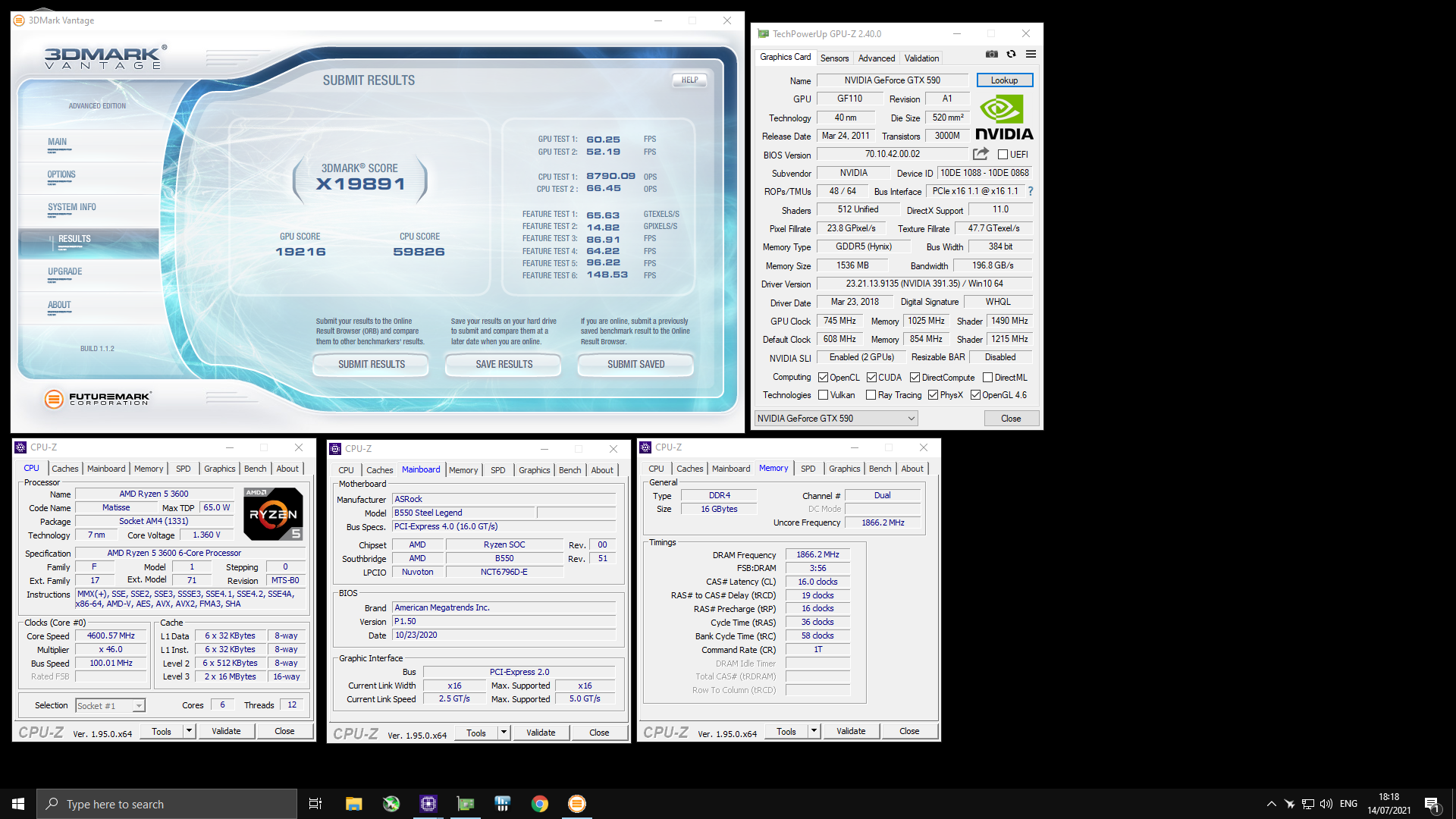Open Windows Start menu
The width and height of the screenshot is (1456, 819).
(18, 804)
